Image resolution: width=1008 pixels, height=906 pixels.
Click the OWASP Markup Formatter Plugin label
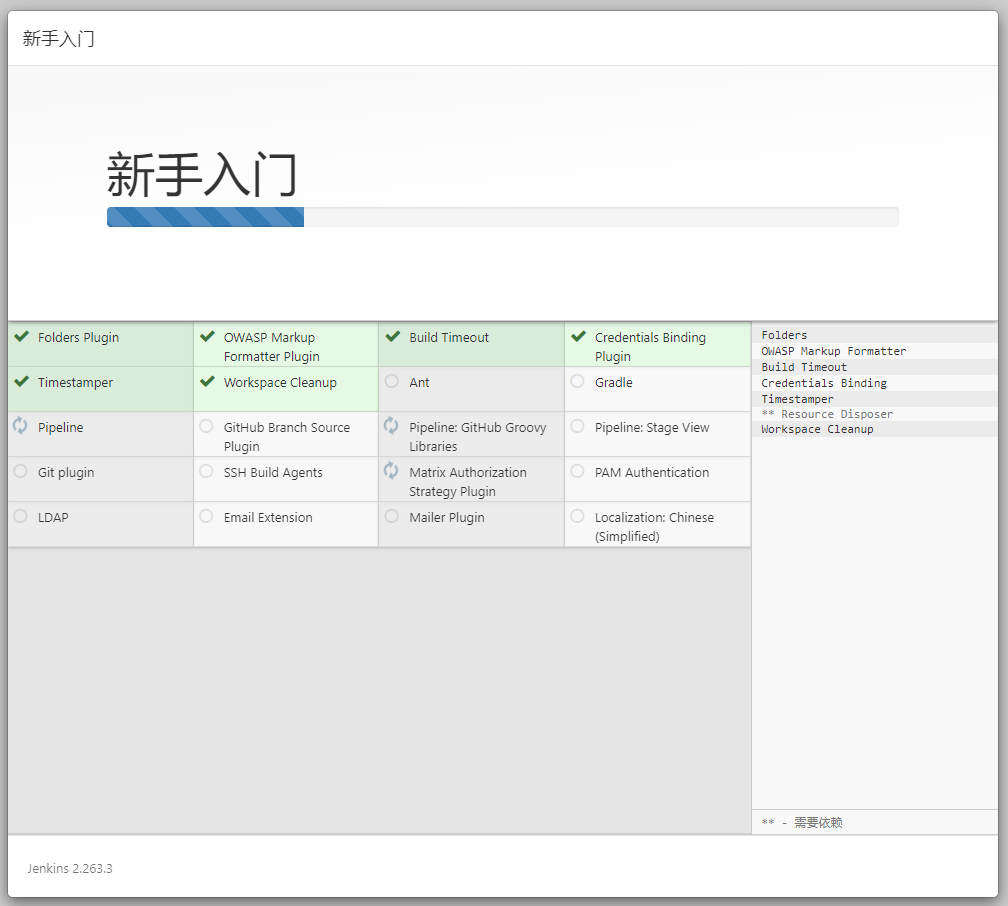tap(271, 347)
